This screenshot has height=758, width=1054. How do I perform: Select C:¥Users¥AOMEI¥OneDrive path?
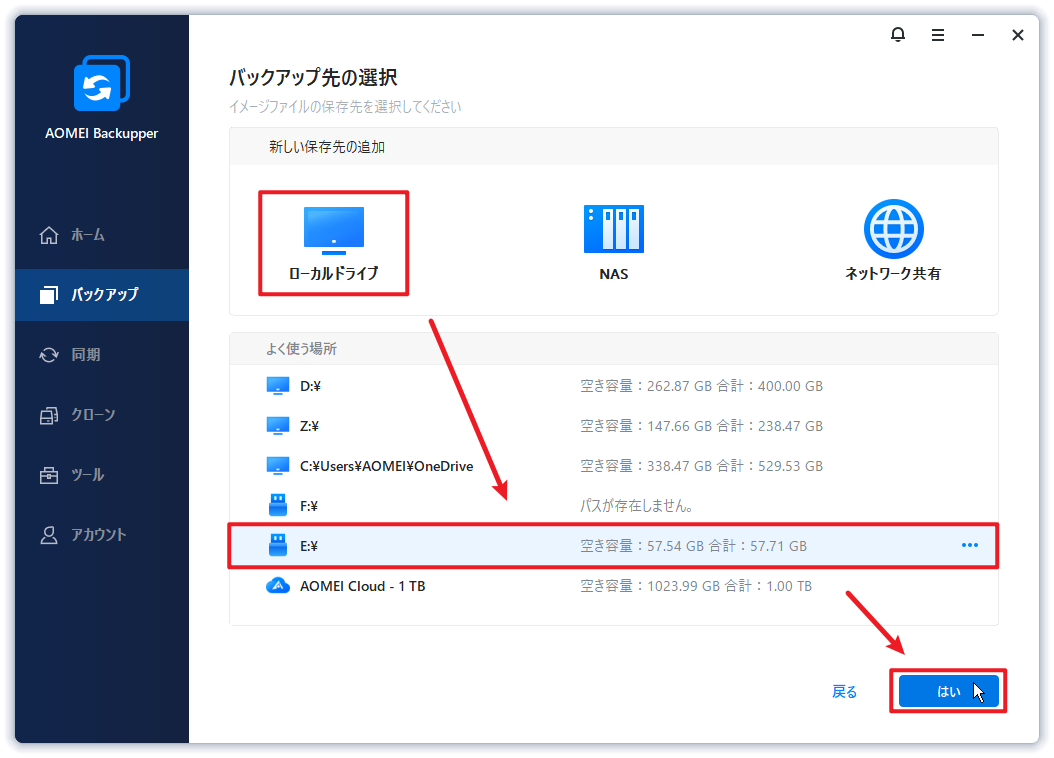point(387,466)
